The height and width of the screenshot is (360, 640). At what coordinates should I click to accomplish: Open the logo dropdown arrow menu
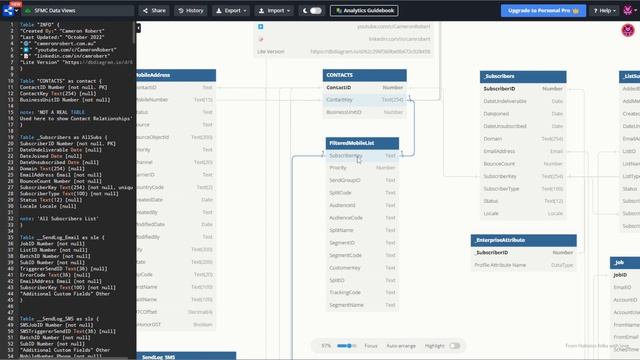pyautogui.click(x=16, y=11)
